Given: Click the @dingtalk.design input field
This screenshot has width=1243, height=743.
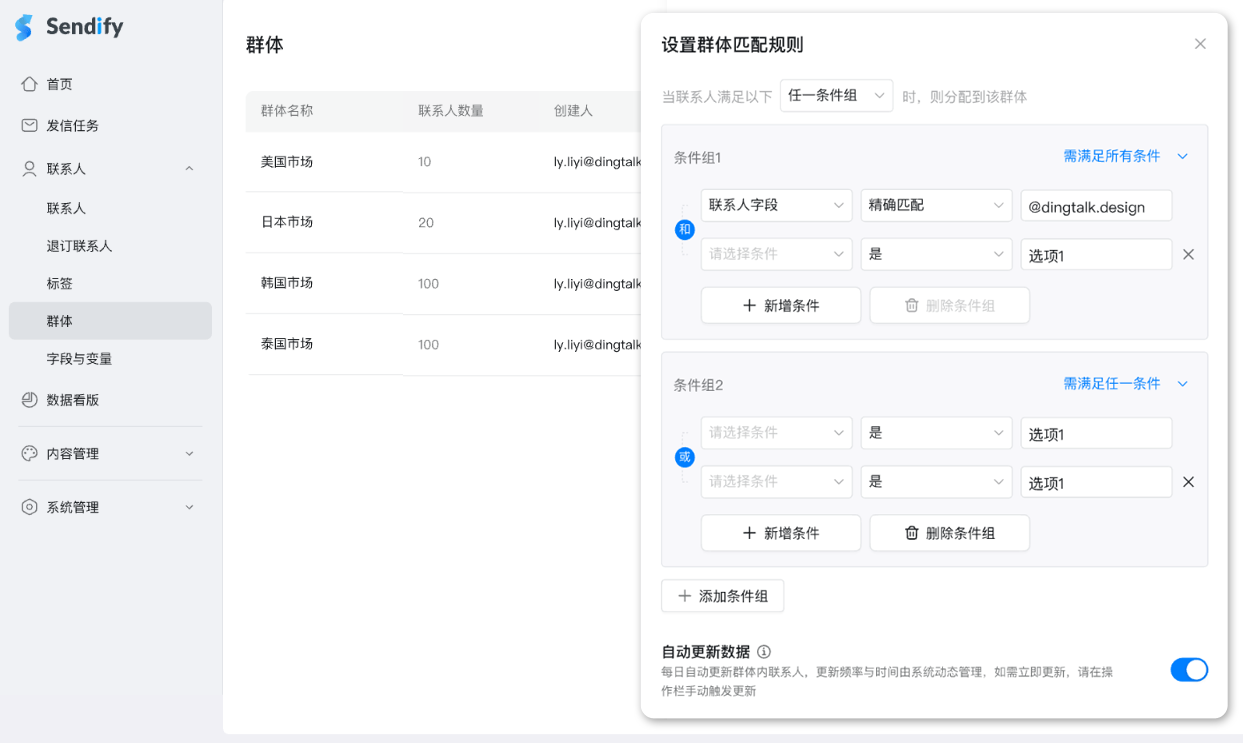Looking at the screenshot, I should (x=1096, y=205).
